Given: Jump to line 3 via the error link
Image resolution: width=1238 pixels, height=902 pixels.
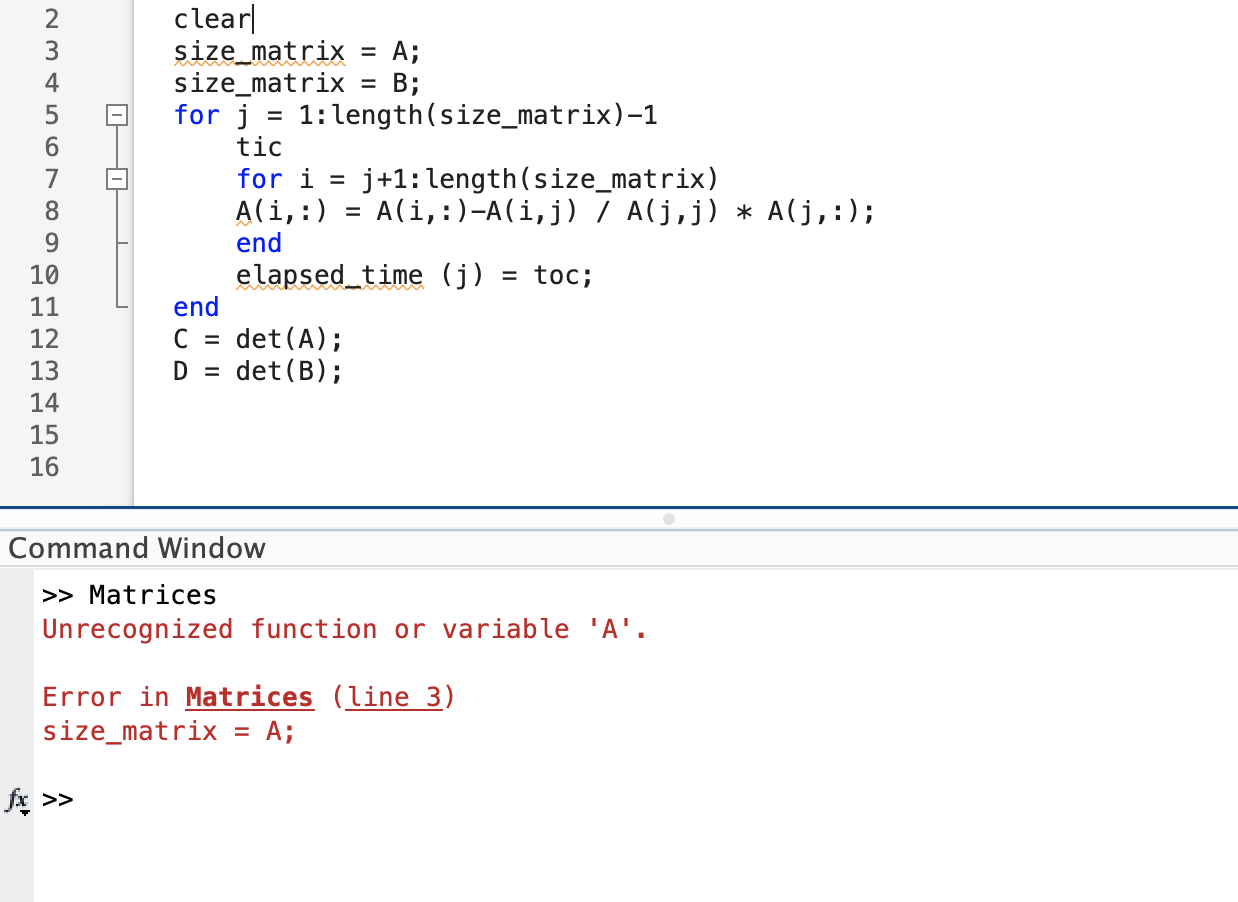Looking at the screenshot, I should pyautogui.click(x=396, y=697).
